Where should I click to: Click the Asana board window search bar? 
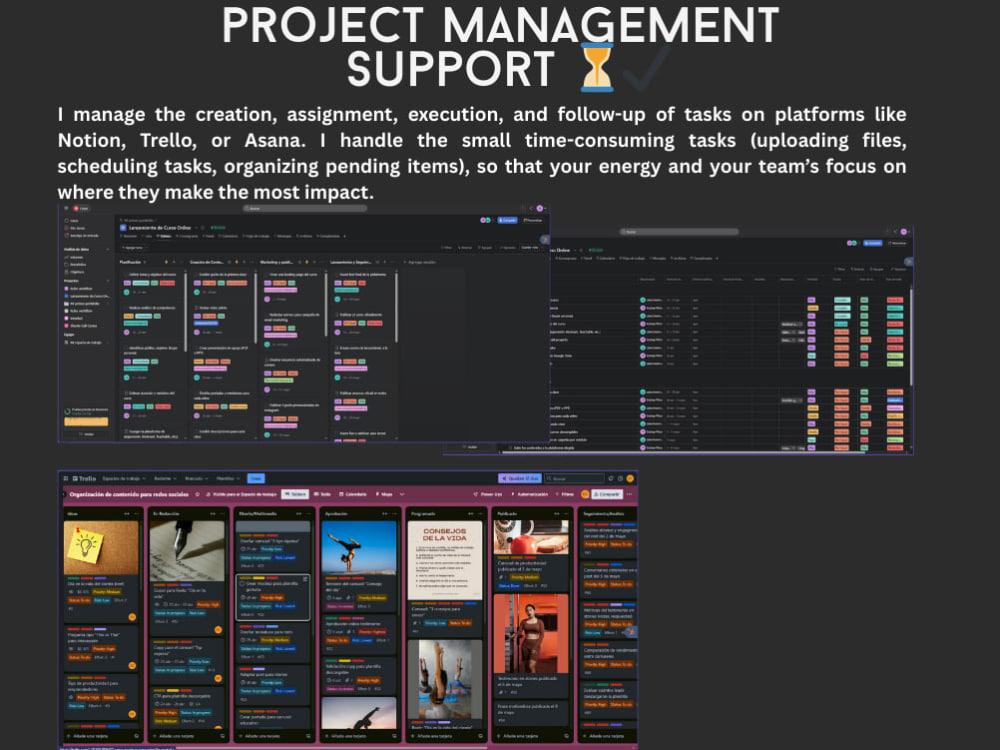[305, 209]
